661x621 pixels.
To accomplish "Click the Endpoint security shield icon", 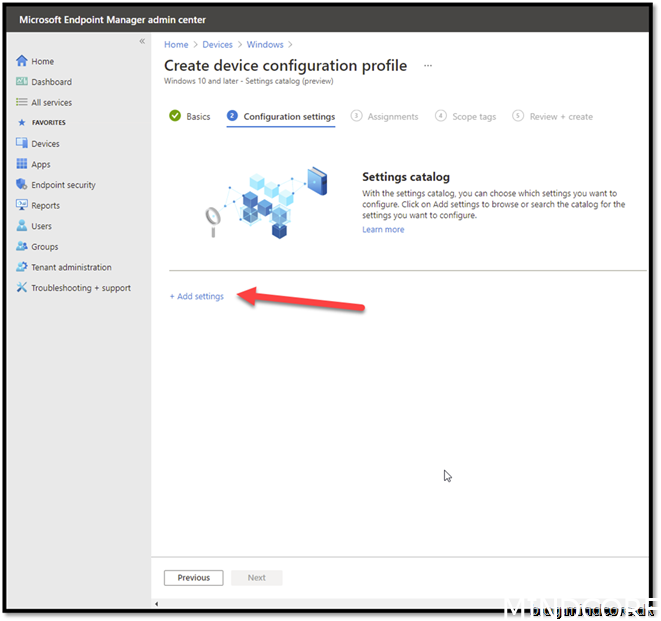I will (x=22, y=185).
